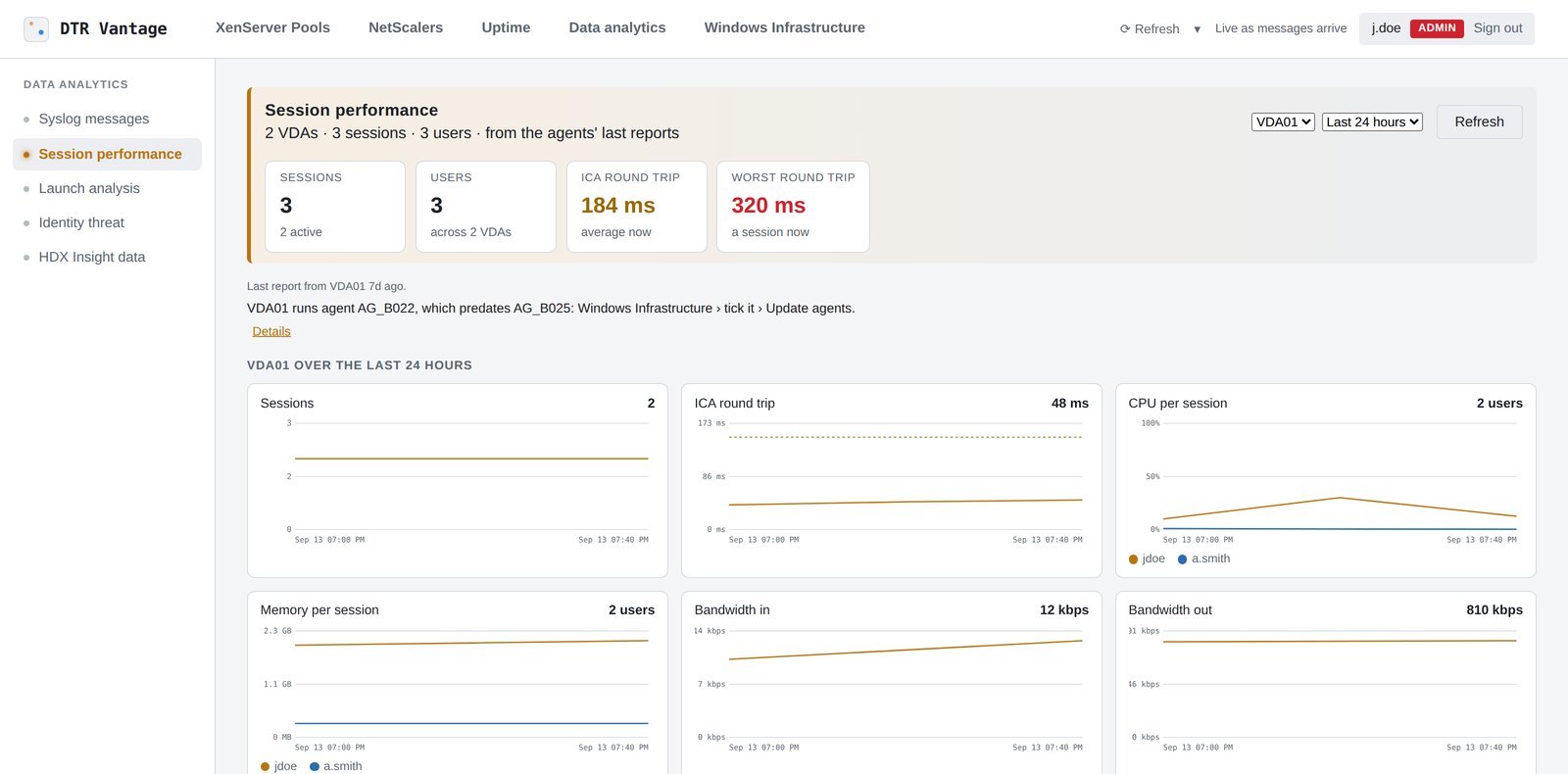The height and width of the screenshot is (774, 1568).
Task: Click the top bar Refresh control
Action: 1150,28
